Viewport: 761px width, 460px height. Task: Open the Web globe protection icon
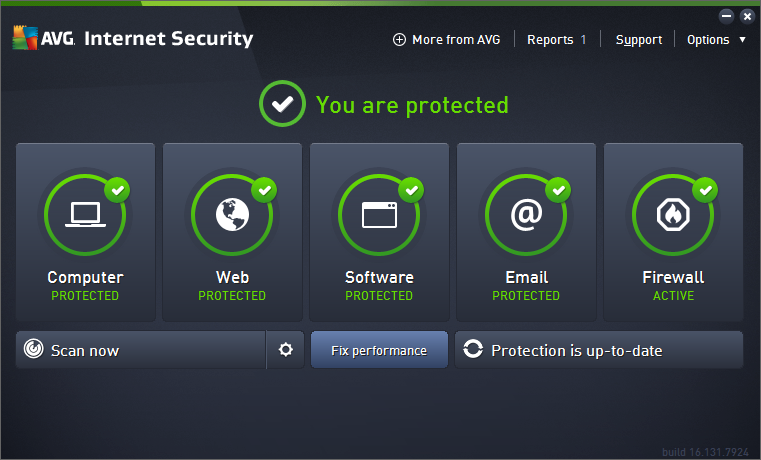[x=232, y=215]
